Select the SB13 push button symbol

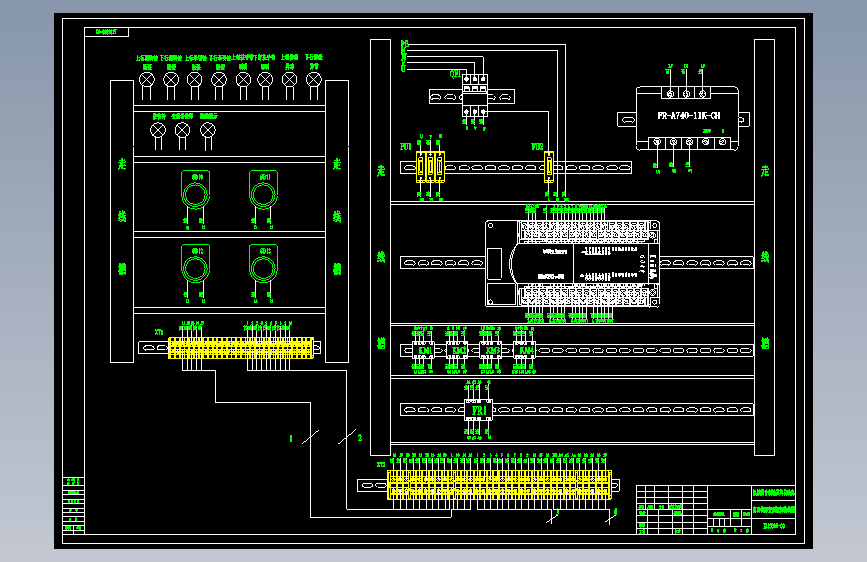click(263, 263)
